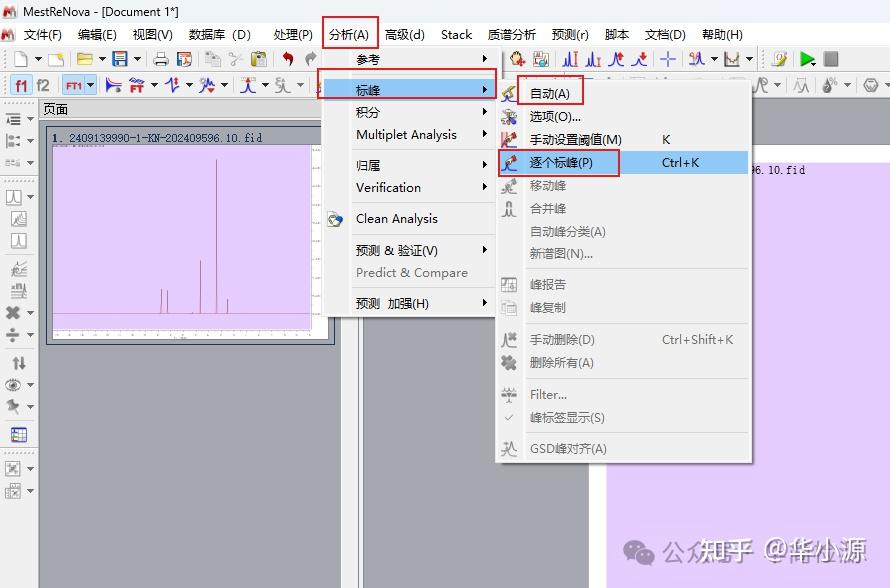Screen dimensions: 890x588
Task: Expand the 归属 submenu
Action: [370, 164]
